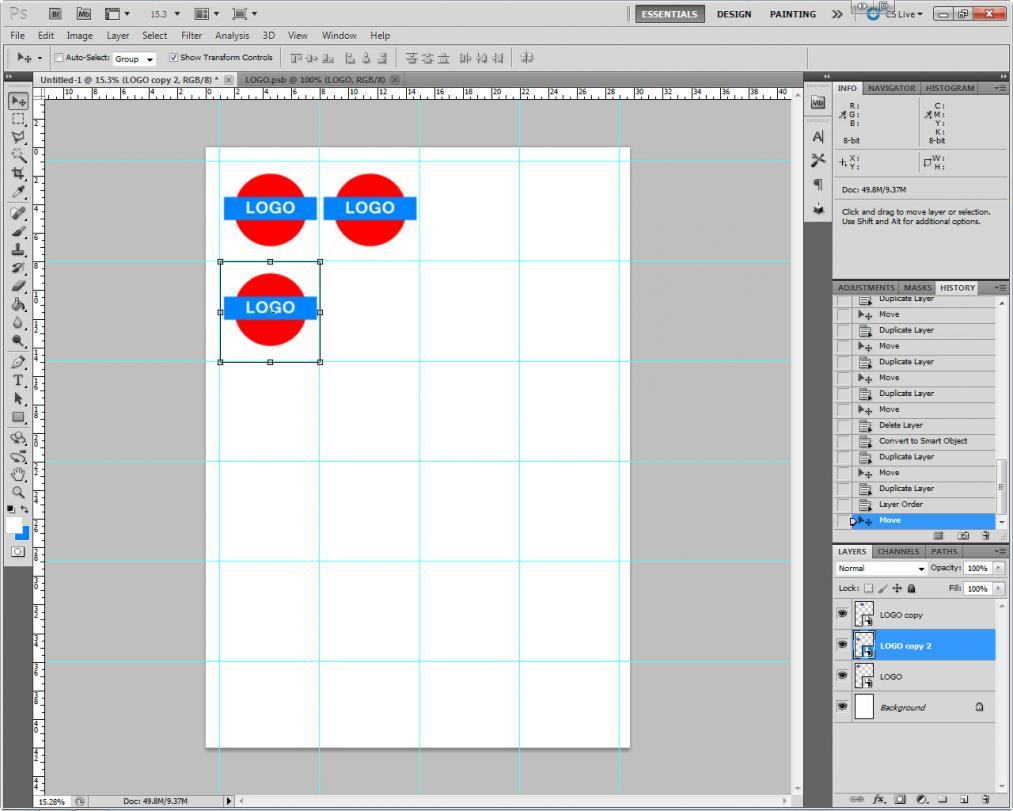The width and height of the screenshot is (1013, 811).
Task: Hide the LOGO copy layer
Action: (x=842, y=614)
